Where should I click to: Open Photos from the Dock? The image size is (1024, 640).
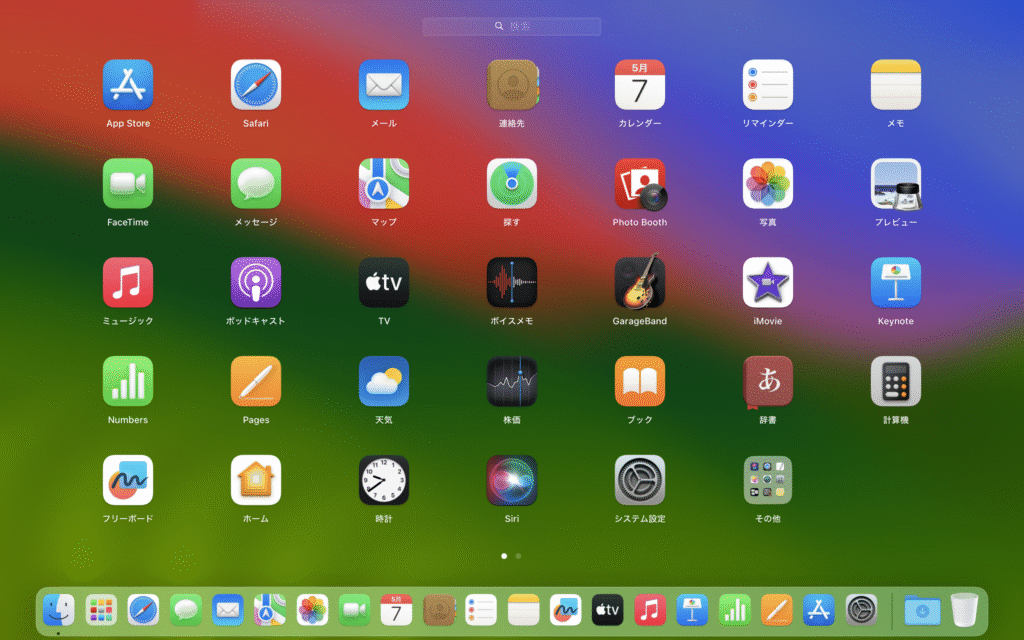click(312, 610)
